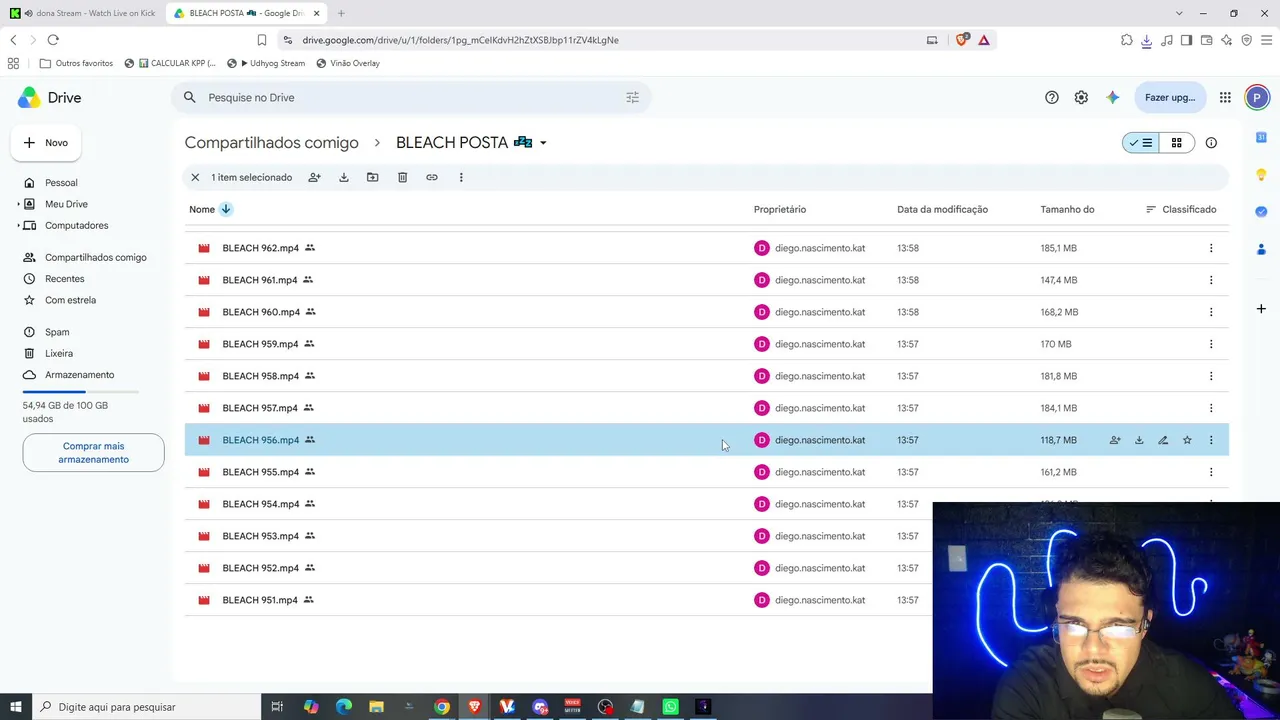This screenshot has width=1280, height=720.
Task: Open Google Calendar side panel
Action: 1261,137
